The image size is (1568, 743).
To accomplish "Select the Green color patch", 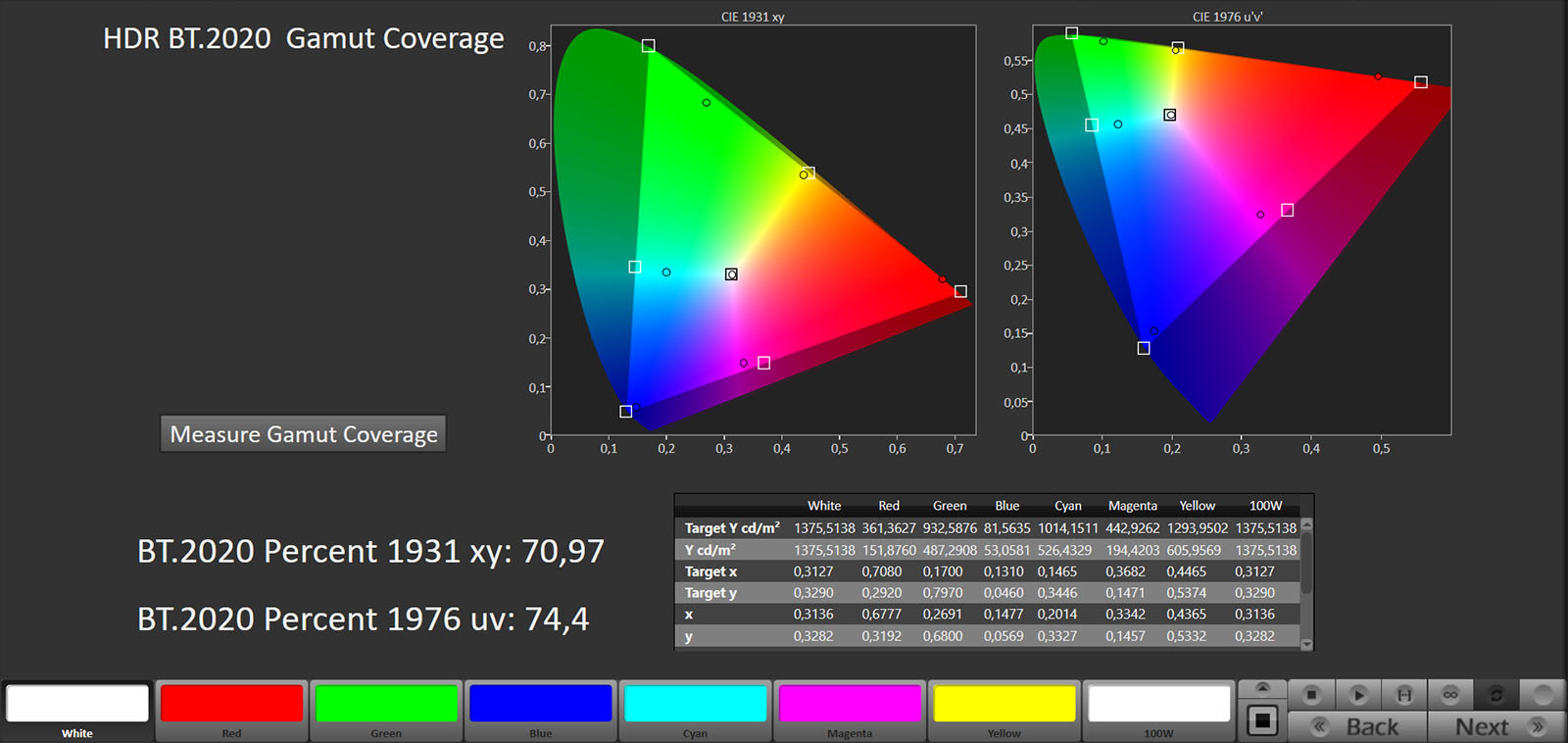I will [x=386, y=704].
